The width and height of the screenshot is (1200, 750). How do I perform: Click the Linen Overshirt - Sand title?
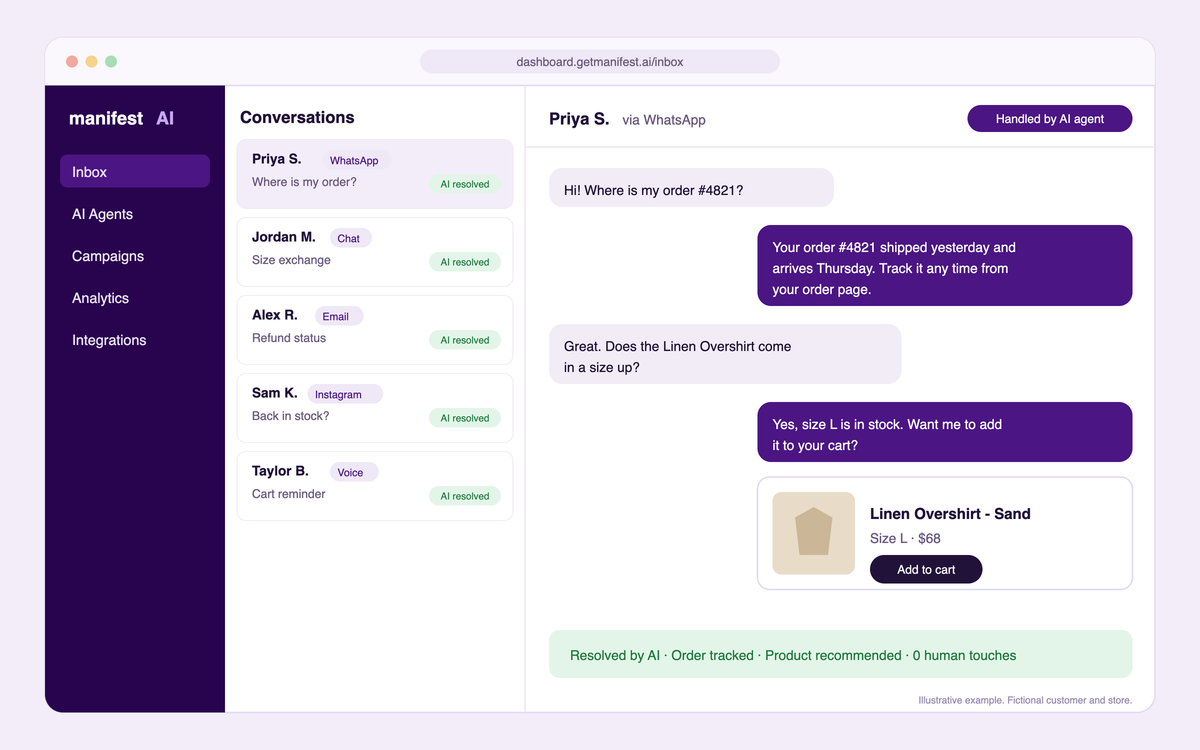coord(950,514)
